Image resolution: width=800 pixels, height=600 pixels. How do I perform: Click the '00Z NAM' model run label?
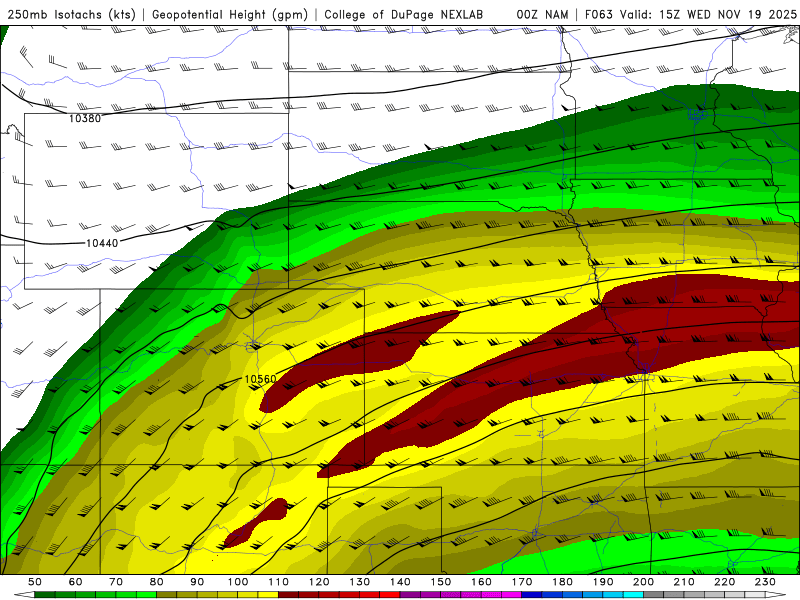542,15
